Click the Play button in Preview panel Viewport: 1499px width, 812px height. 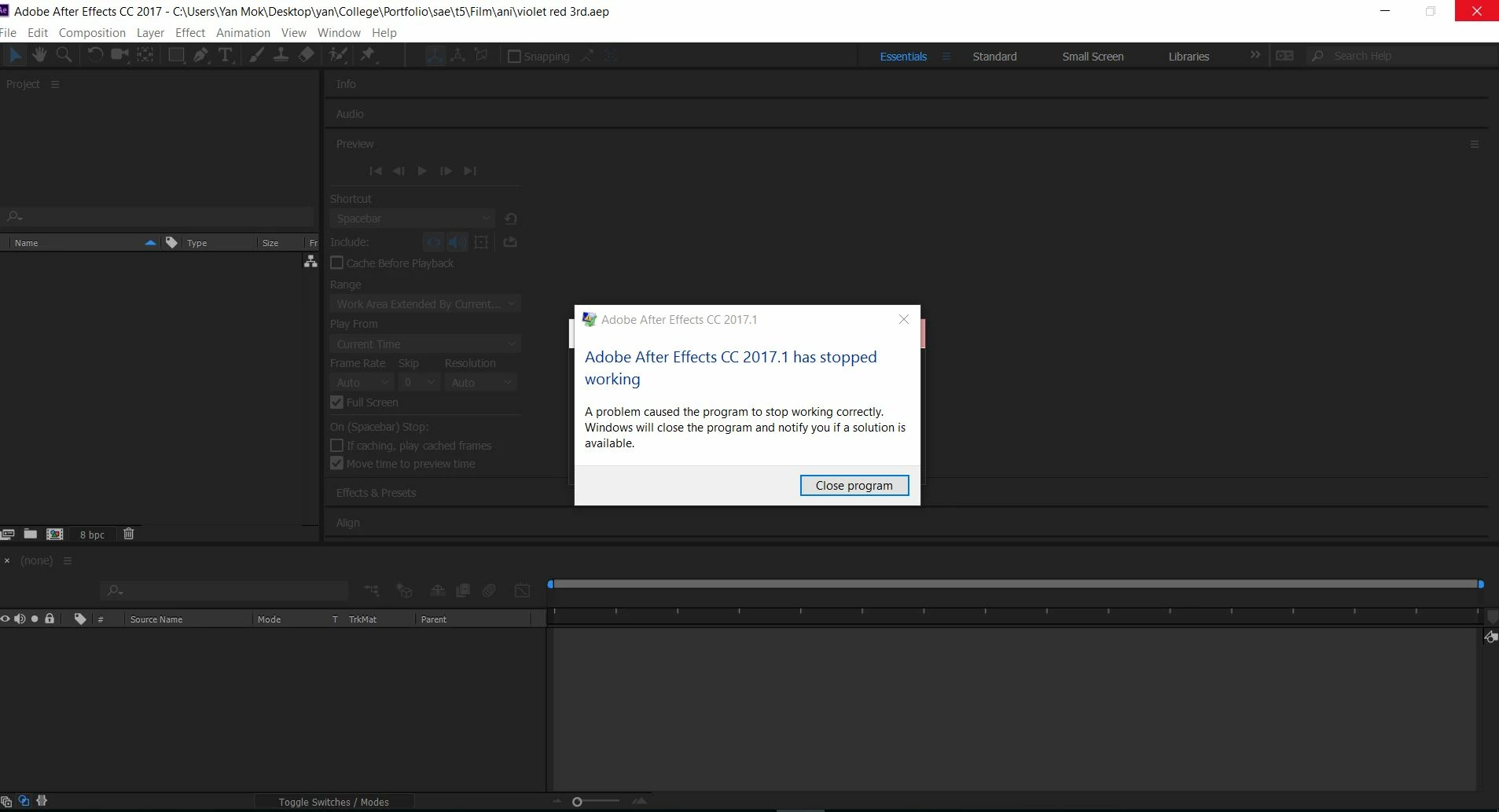coord(422,171)
